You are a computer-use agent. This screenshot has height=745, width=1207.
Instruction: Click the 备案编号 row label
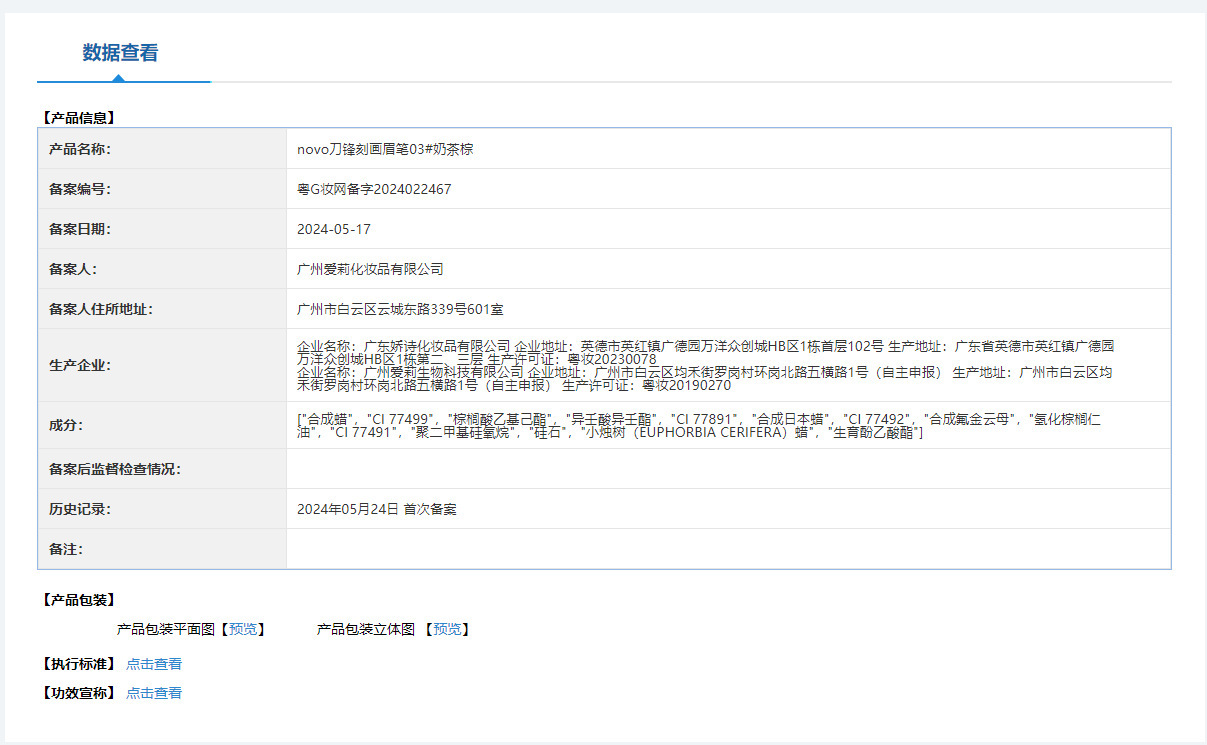click(79, 189)
